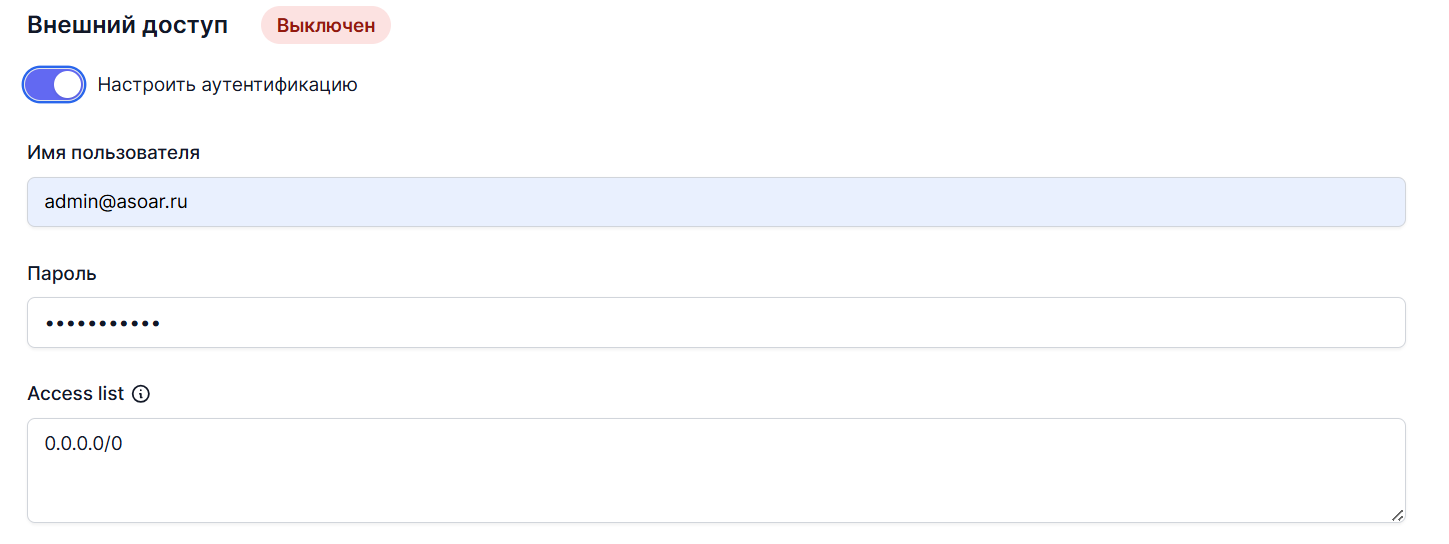Click the Выключен status badge

click(325, 26)
